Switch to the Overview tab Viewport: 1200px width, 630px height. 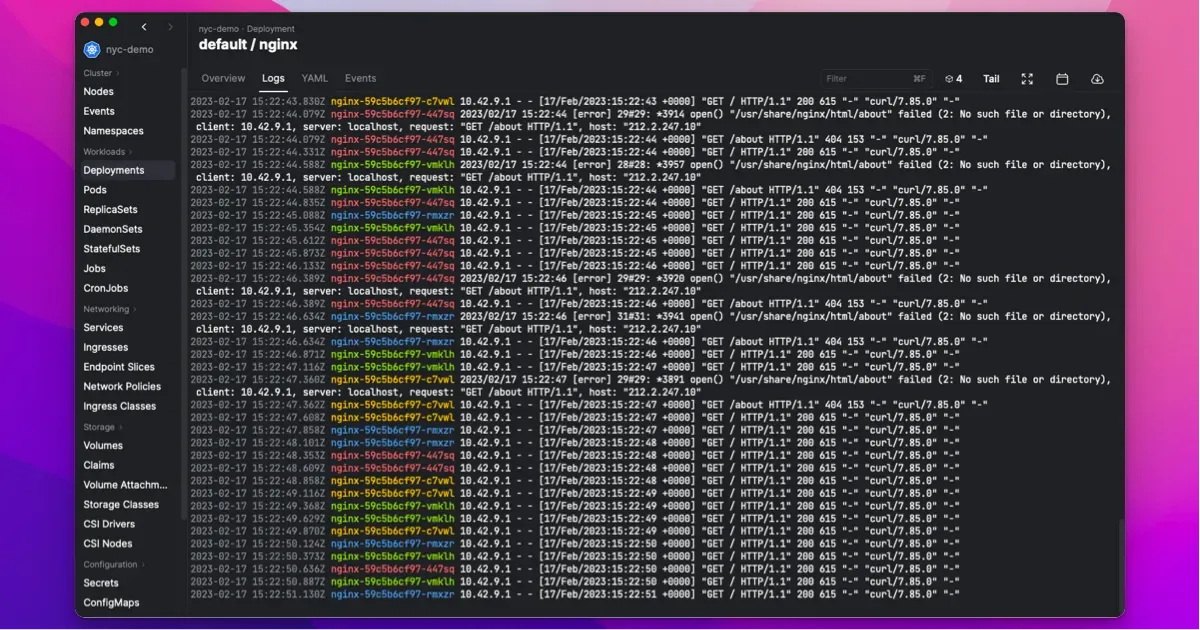223,78
